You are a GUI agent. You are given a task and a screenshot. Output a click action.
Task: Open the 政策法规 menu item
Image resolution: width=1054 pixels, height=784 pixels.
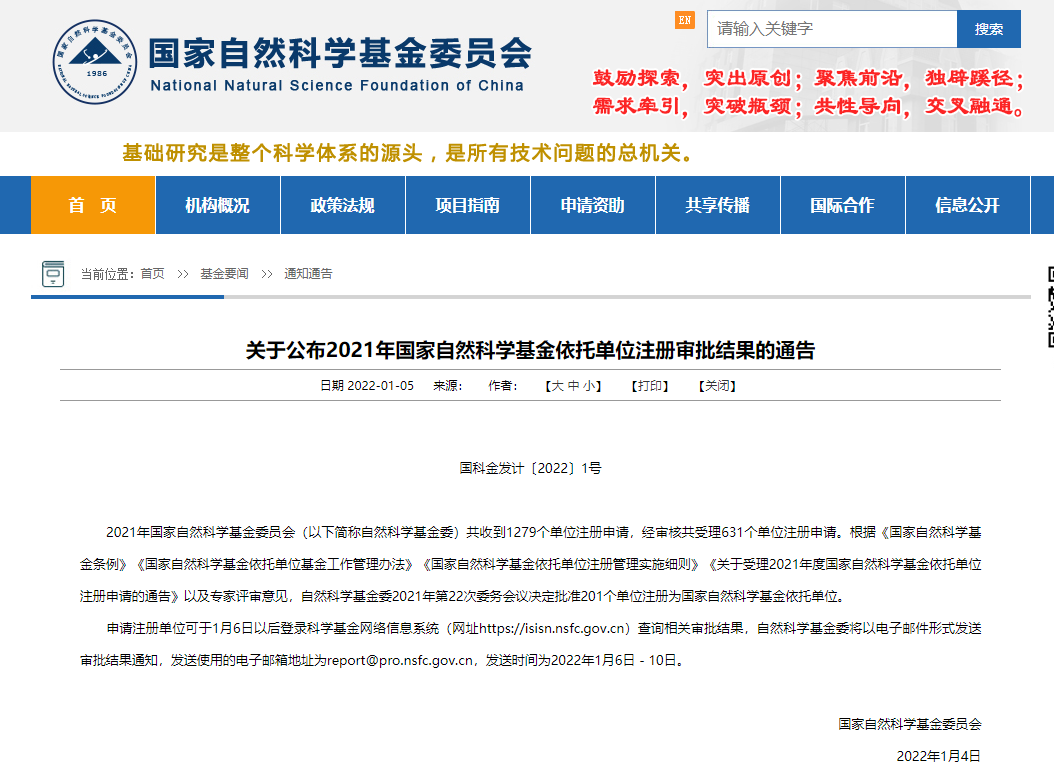point(343,205)
